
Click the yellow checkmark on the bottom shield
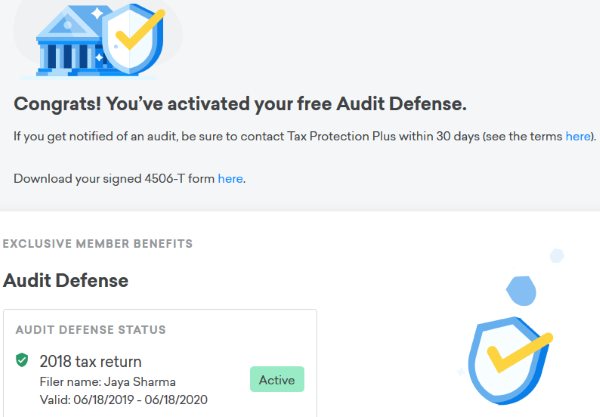click(518, 355)
